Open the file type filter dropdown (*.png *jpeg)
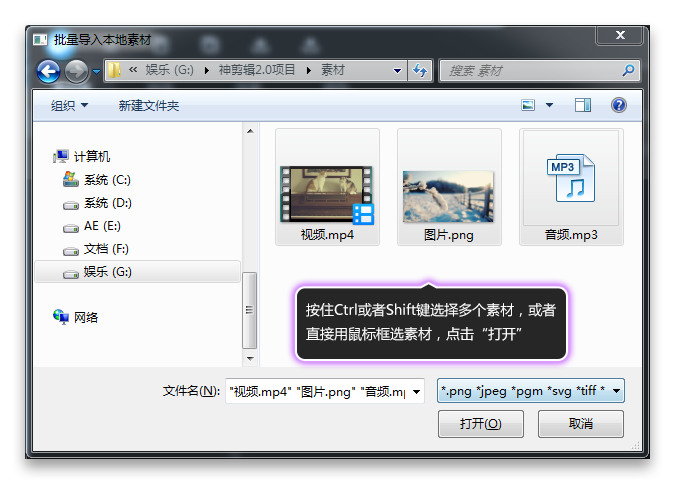 pyautogui.click(x=530, y=391)
